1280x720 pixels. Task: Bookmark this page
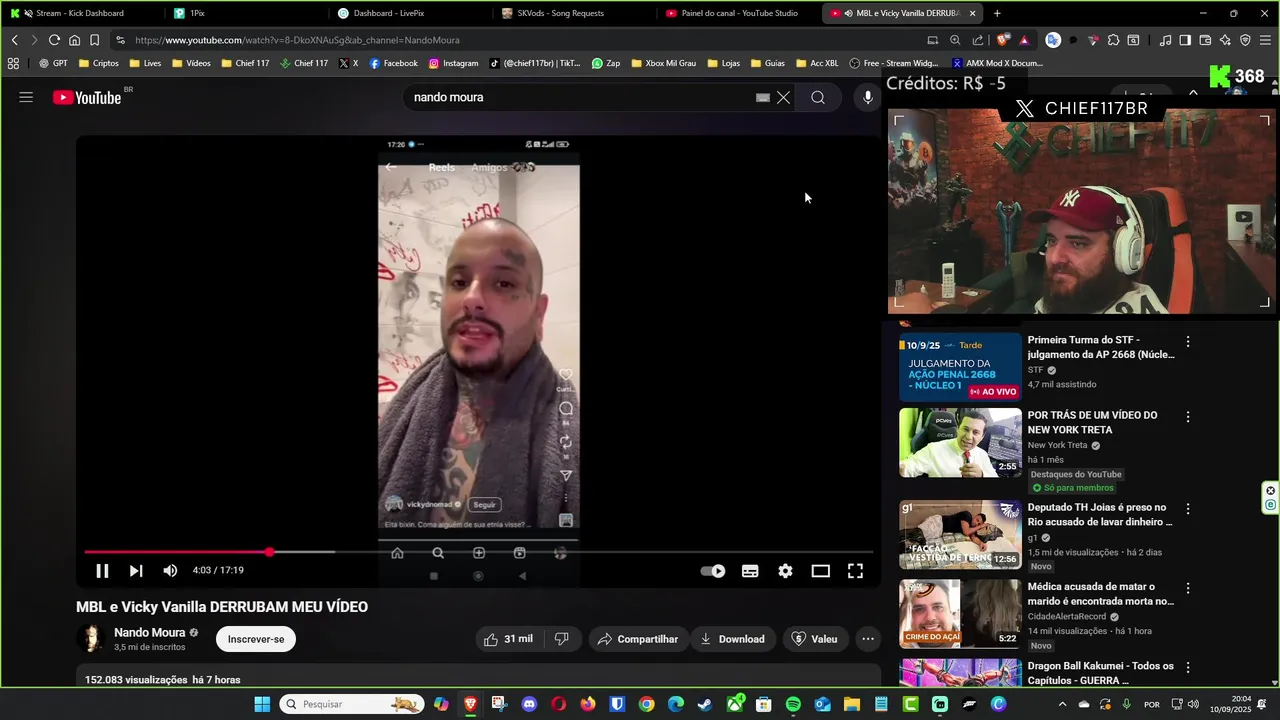[x=94, y=40]
